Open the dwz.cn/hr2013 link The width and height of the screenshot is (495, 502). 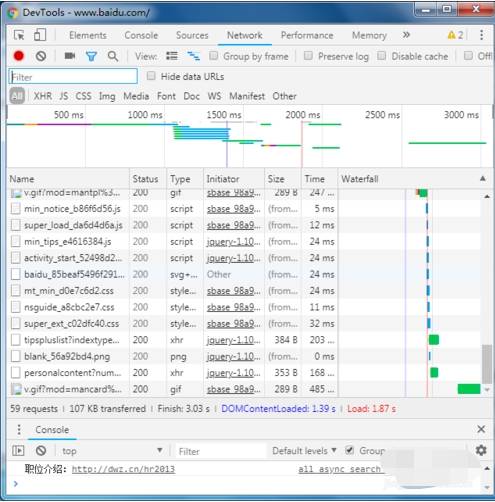[123, 469]
